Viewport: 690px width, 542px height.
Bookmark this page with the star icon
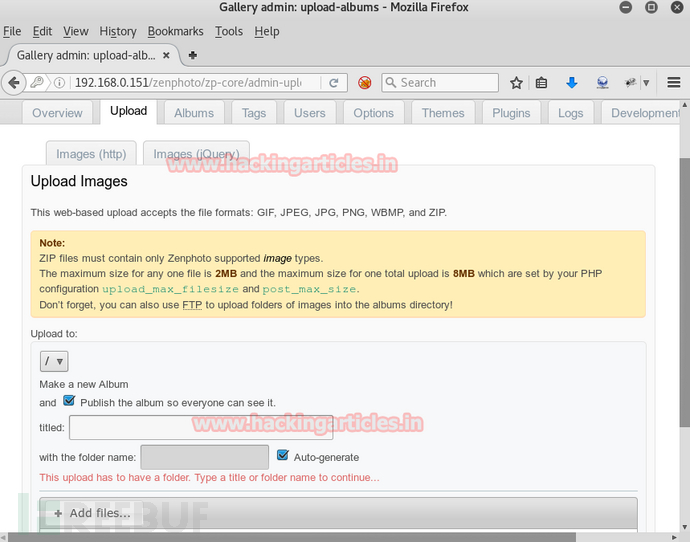click(516, 83)
